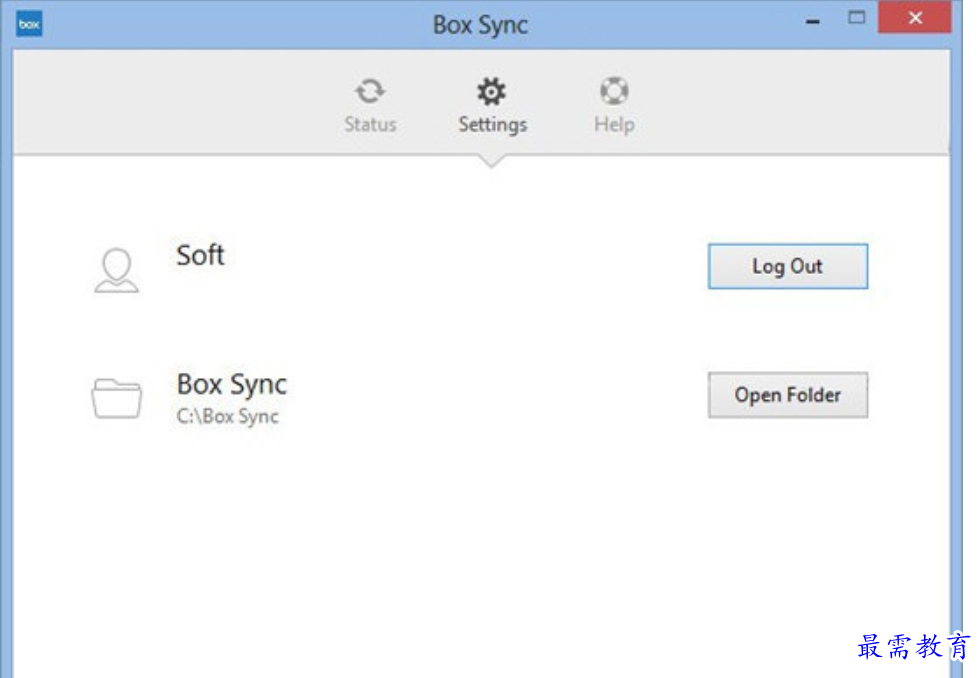Maximize the Box Sync window
Image resolution: width=979 pixels, height=678 pixels.
tap(857, 18)
